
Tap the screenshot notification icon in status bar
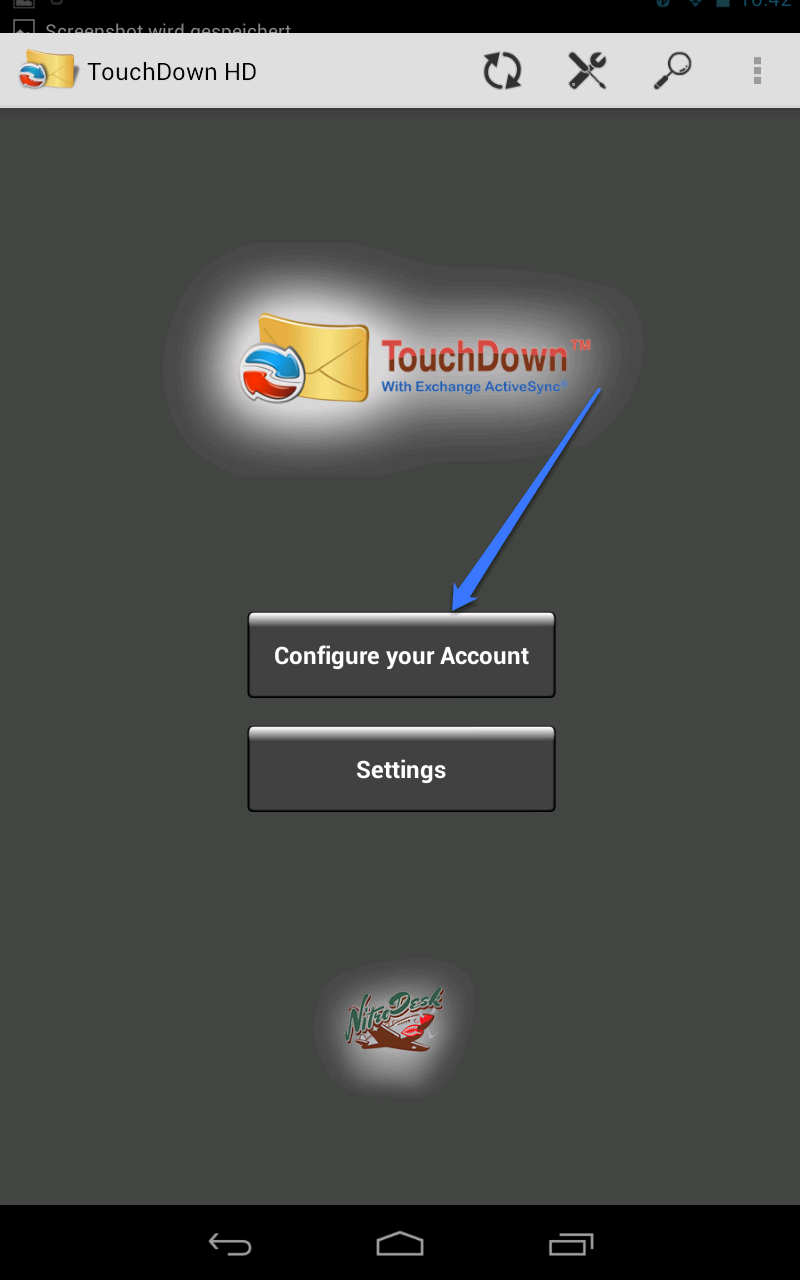(x=23, y=28)
